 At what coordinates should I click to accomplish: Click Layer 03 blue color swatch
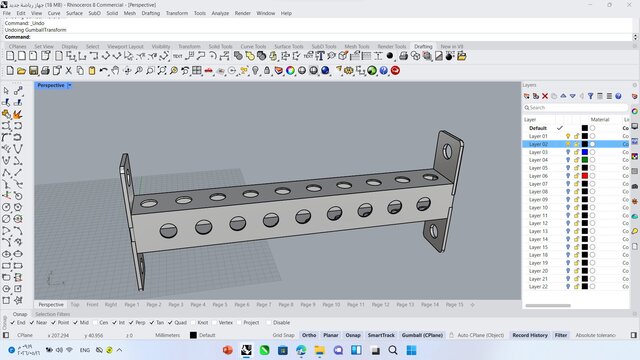click(585, 152)
